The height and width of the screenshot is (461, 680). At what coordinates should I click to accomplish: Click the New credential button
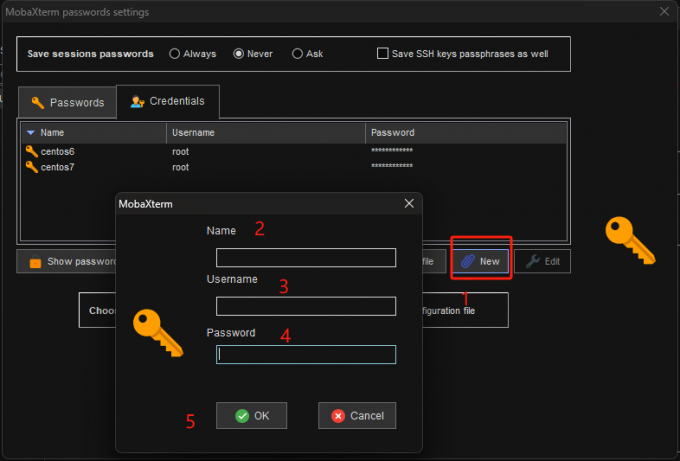click(x=481, y=261)
